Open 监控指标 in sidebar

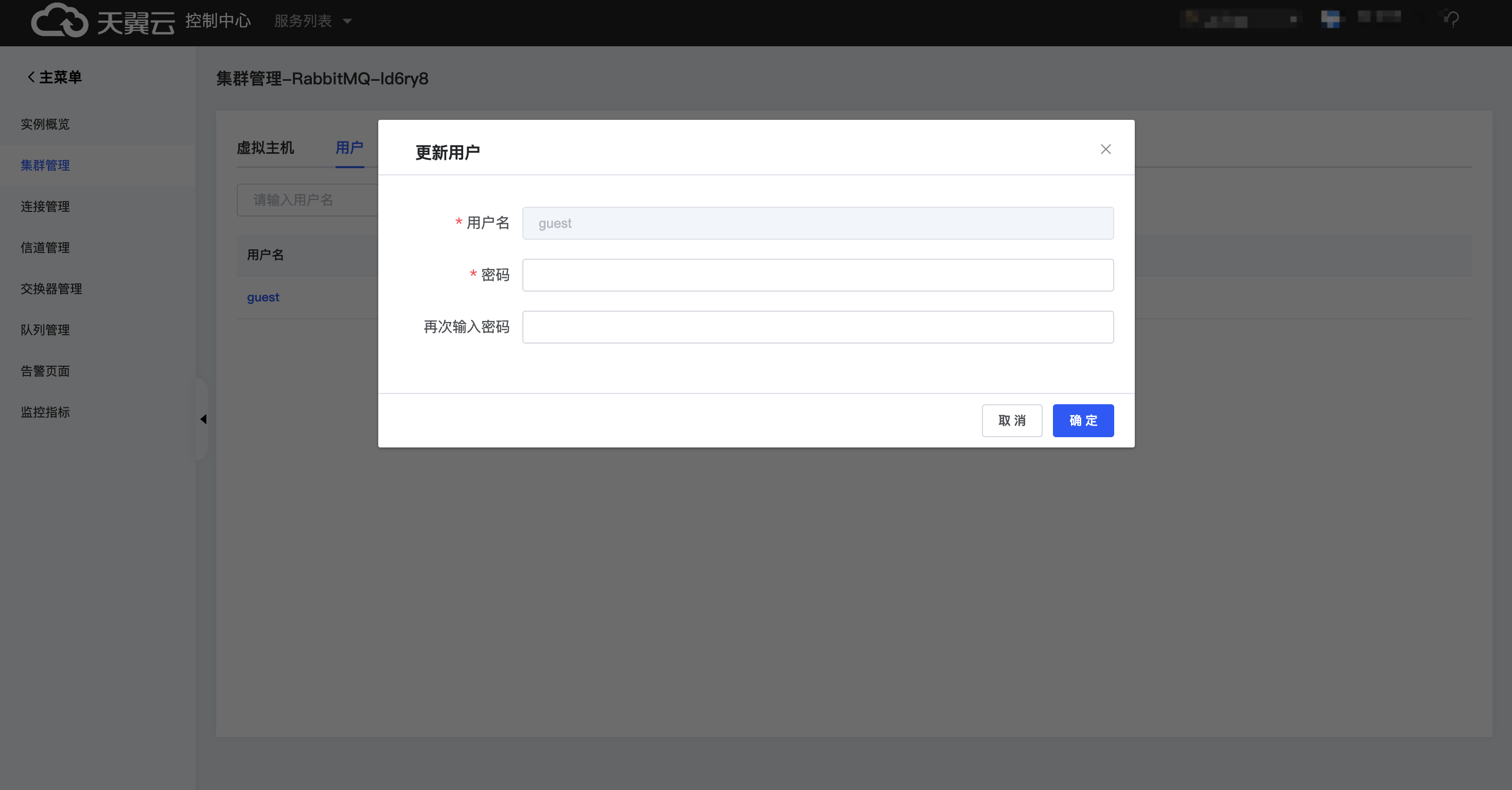pyautogui.click(x=45, y=411)
